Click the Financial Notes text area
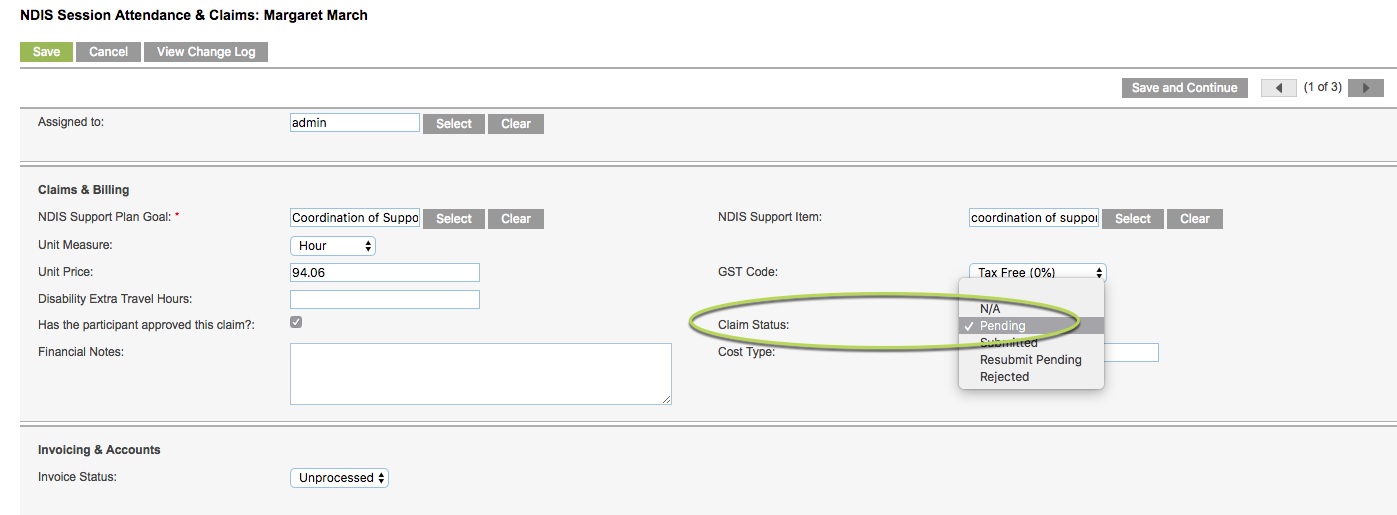 click(x=481, y=374)
